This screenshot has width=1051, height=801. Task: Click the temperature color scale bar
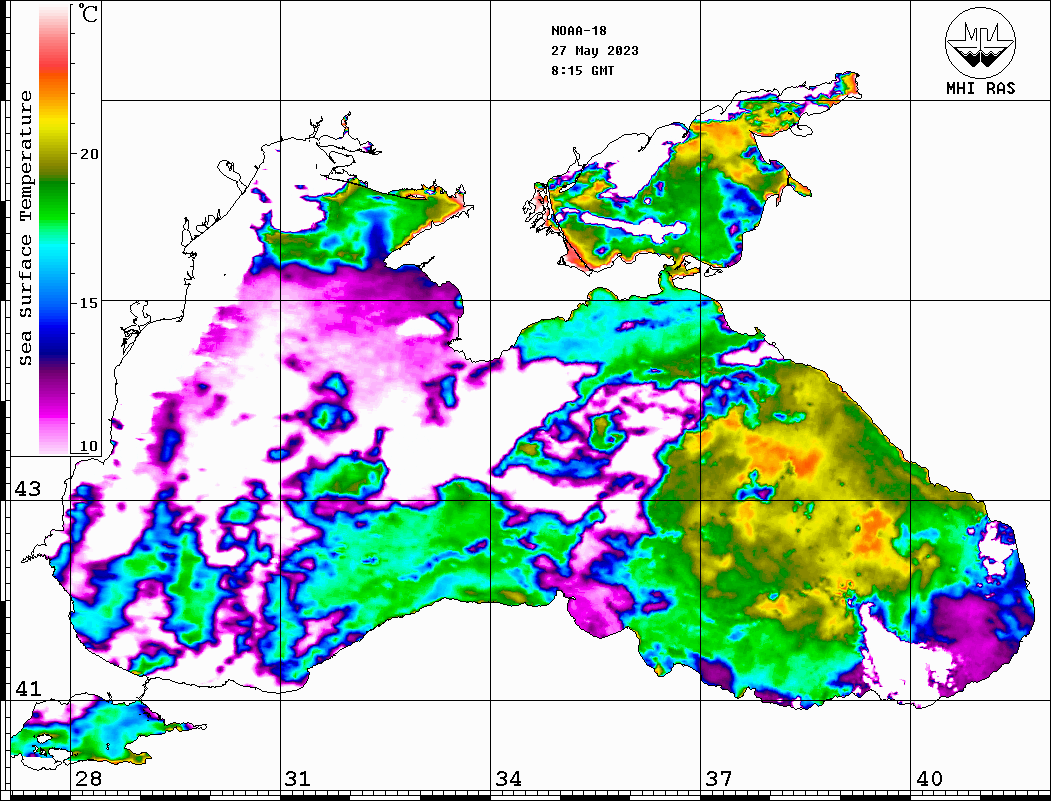[54, 230]
